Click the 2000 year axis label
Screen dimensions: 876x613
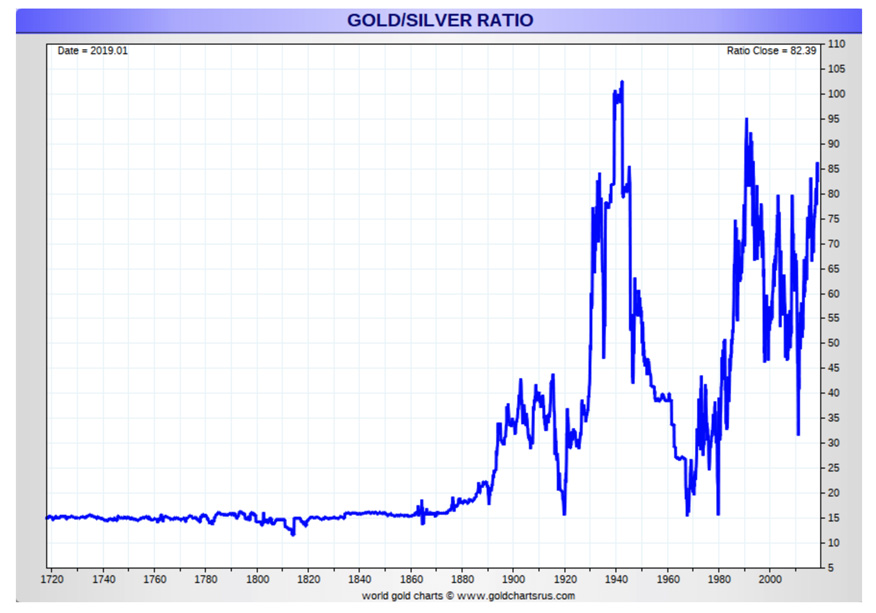pyautogui.click(x=770, y=579)
